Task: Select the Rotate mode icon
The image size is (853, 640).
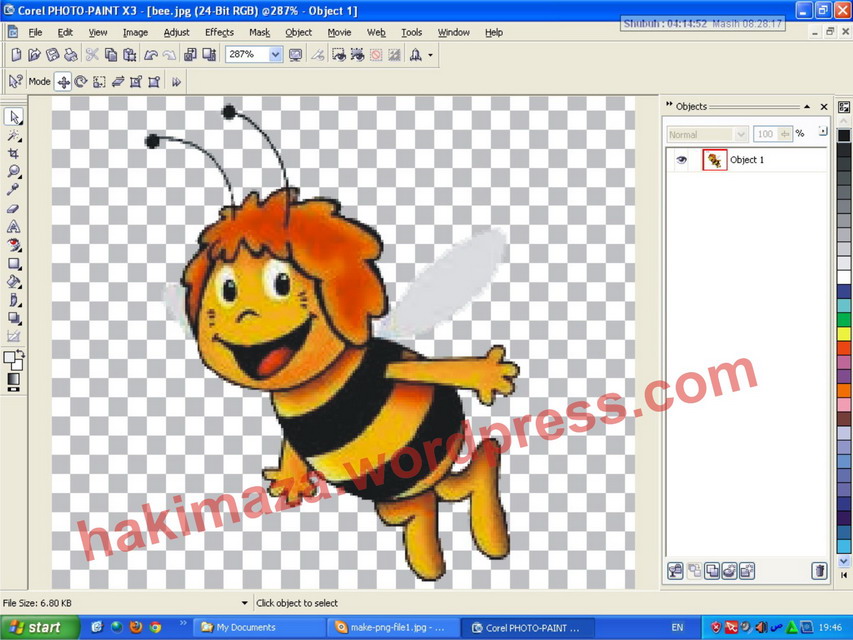Action: coord(81,82)
